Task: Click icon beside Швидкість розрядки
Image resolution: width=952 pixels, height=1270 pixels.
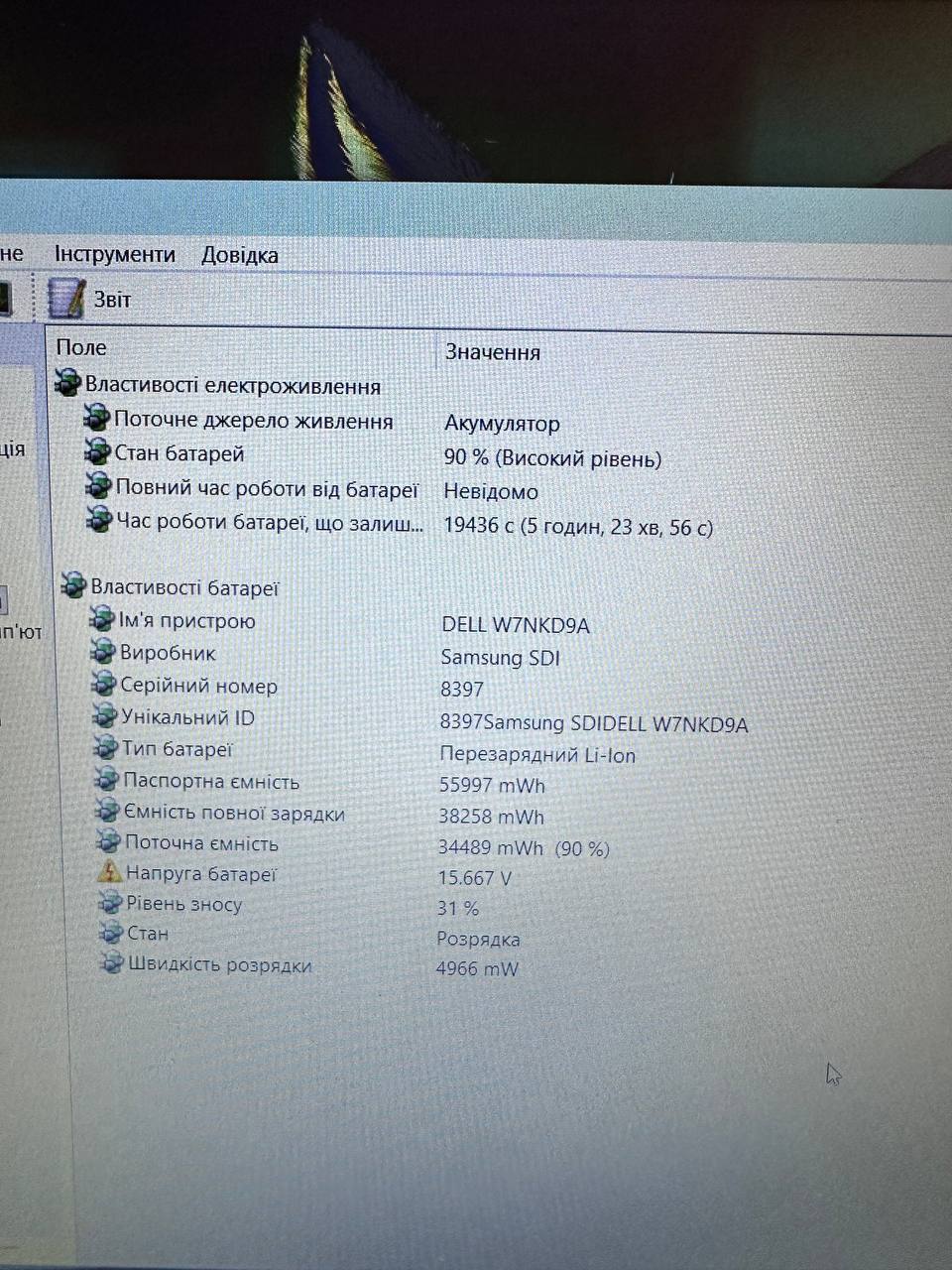Action: pyautogui.click(x=113, y=963)
